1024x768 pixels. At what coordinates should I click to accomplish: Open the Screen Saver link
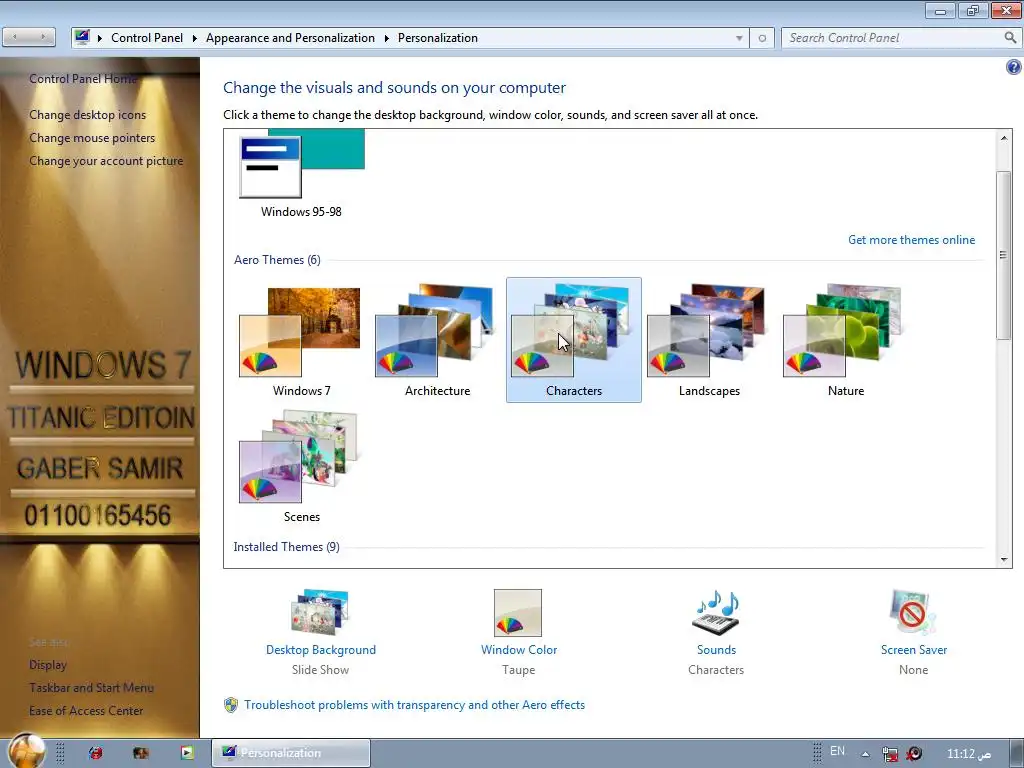tap(913, 650)
